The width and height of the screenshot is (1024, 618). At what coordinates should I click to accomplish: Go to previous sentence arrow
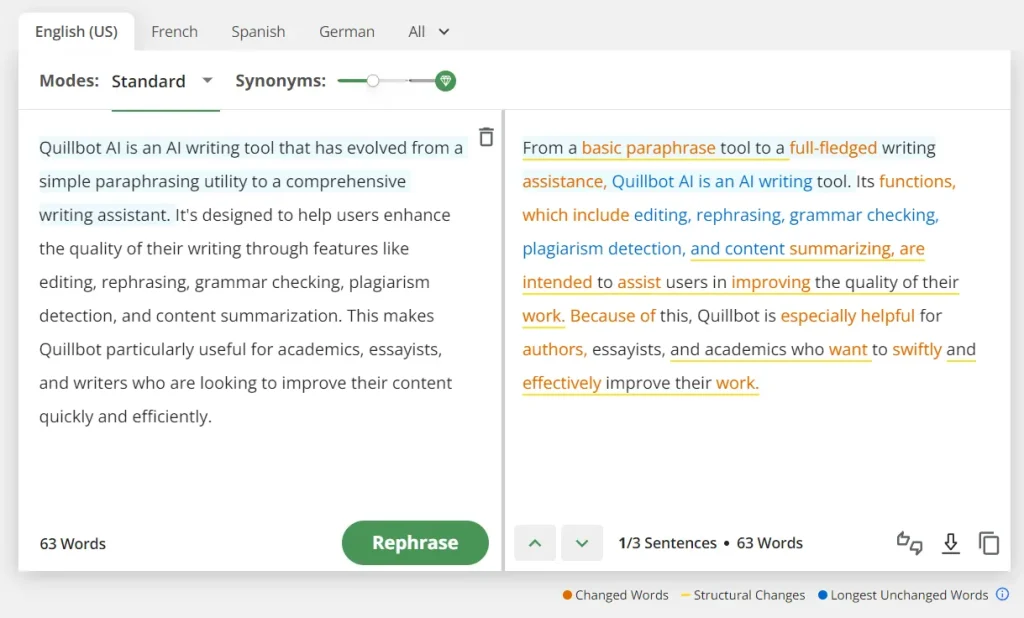535,543
